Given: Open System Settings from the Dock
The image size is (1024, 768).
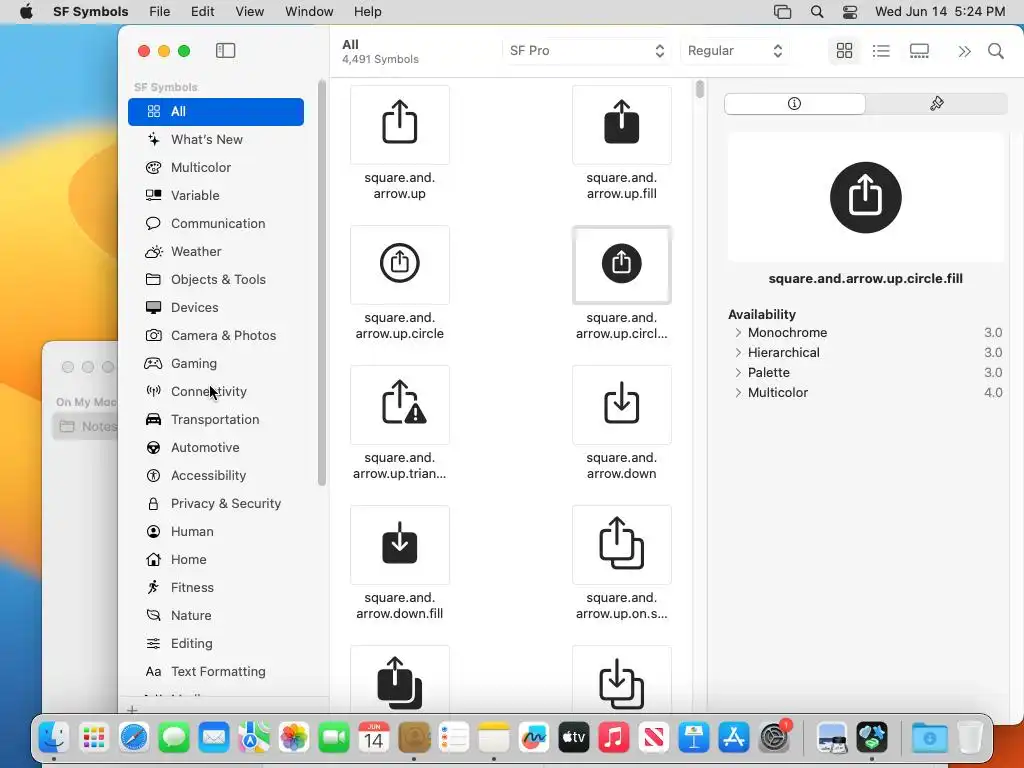Looking at the screenshot, I should tap(775, 738).
